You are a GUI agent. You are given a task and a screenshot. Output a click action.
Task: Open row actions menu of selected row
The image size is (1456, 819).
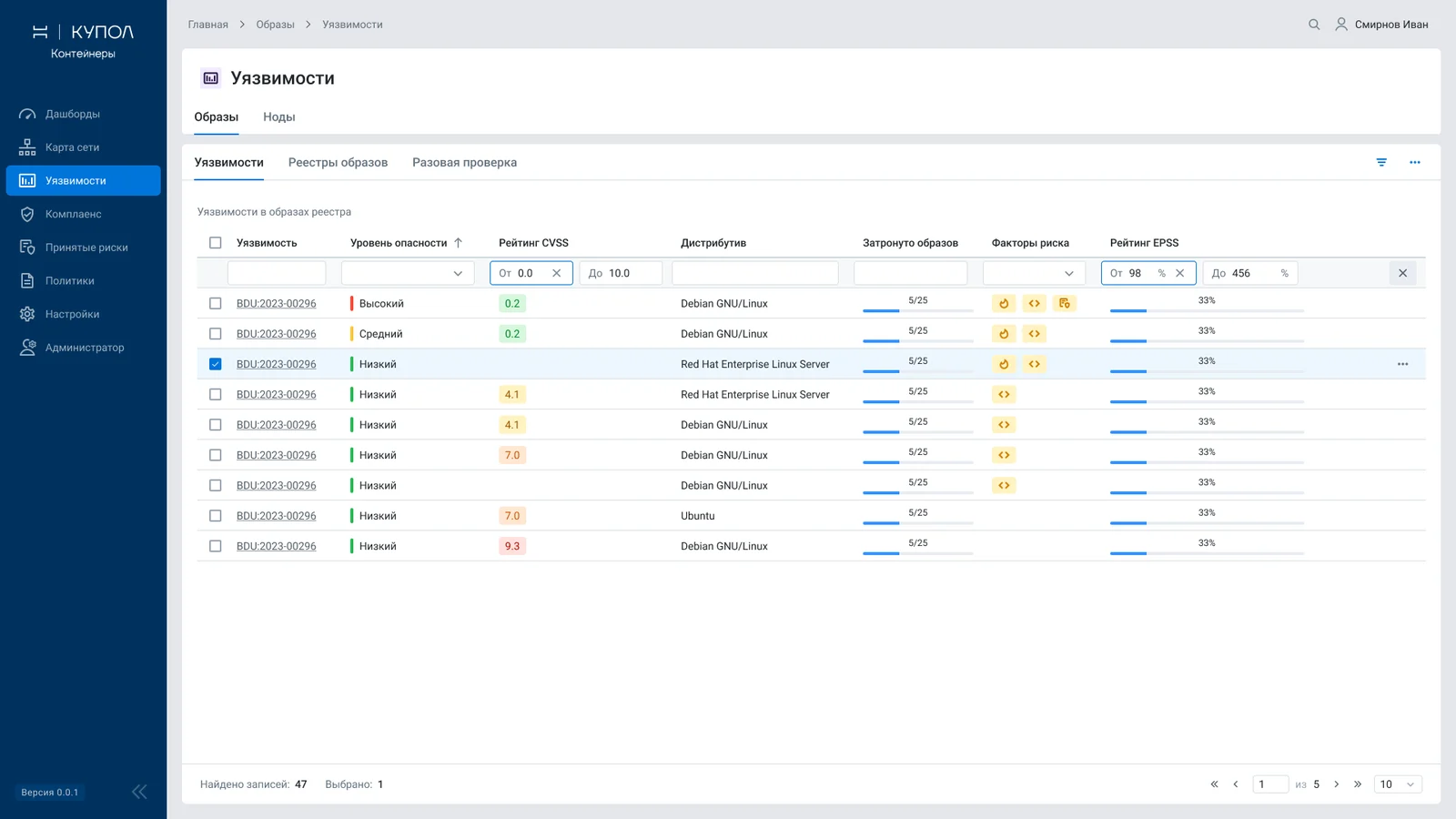pos(1403,364)
